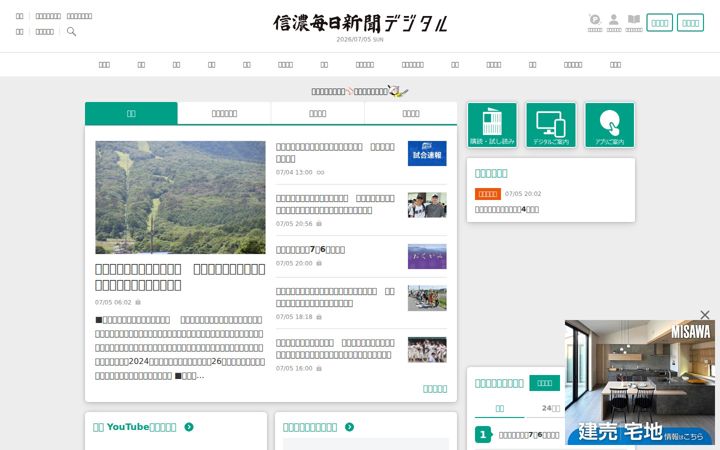Viewport: 720px width, 450px height.
Task: Open the headline dated 07/05 20:56
Action: pyautogui.click(x=335, y=204)
